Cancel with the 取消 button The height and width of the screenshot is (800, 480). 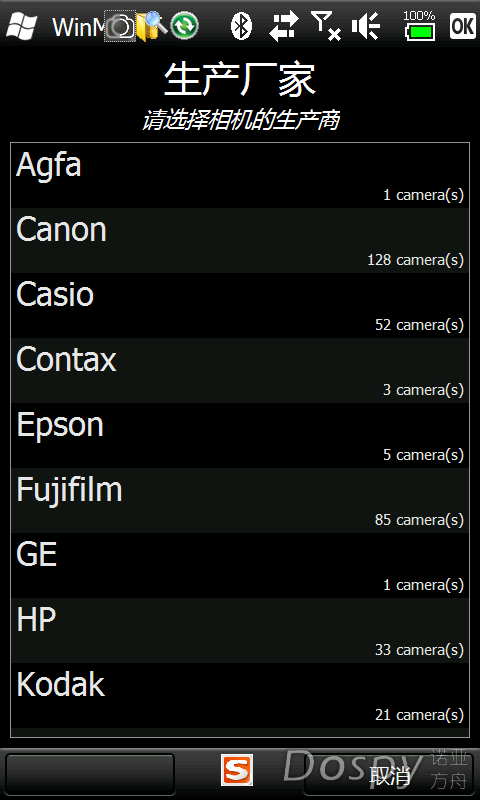[x=390, y=776]
